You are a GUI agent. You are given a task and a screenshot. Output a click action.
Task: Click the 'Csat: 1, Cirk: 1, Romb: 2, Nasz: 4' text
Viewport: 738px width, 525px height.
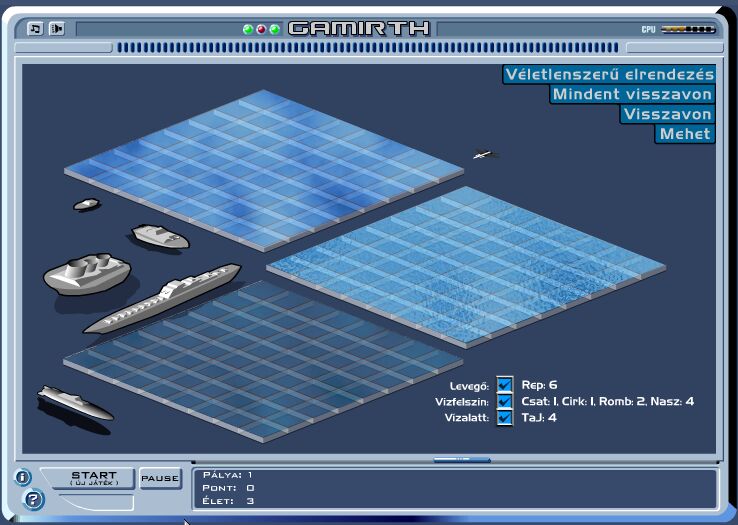pyautogui.click(x=608, y=401)
